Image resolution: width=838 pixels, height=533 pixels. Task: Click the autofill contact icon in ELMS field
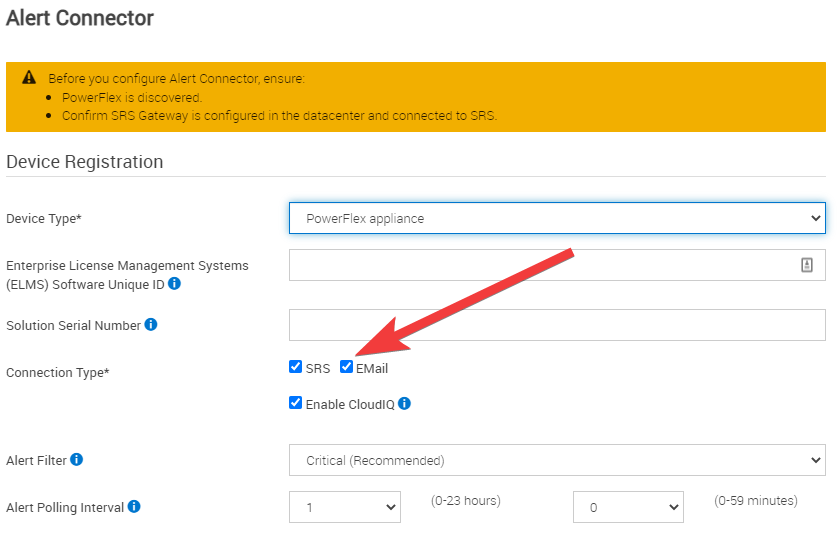coord(807,265)
